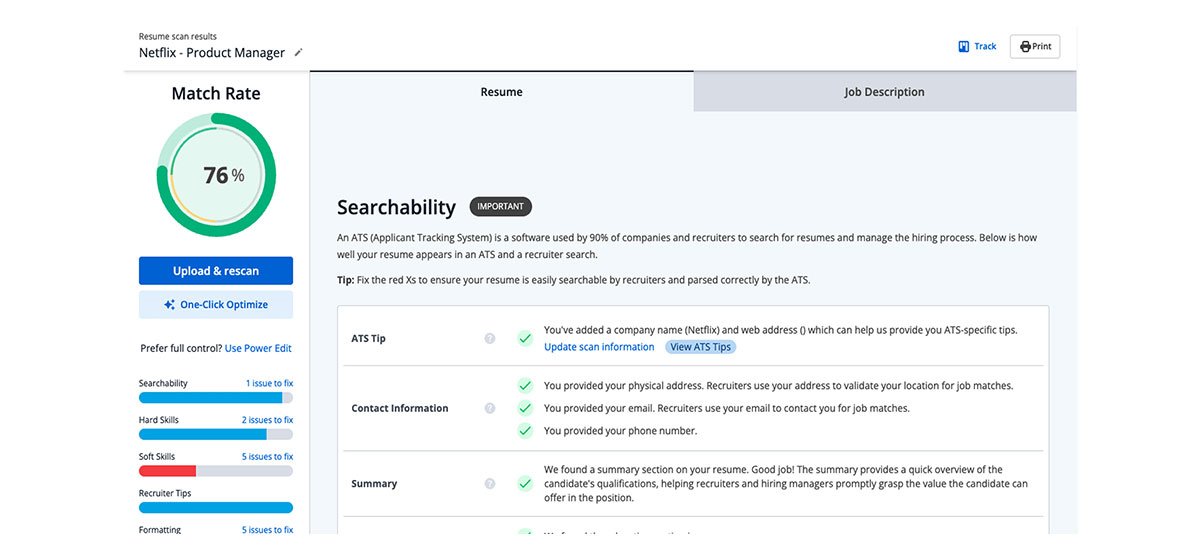The height and width of the screenshot is (560, 1200).
Task: Click the Contact Information help icon
Action: click(x=490, y=408)
